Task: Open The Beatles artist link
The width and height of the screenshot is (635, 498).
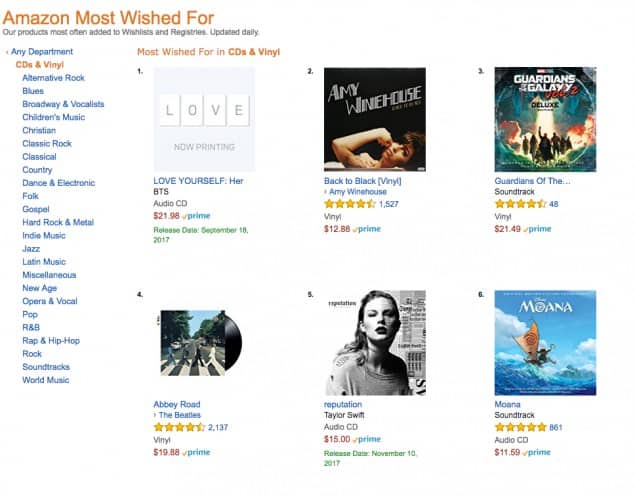Action: point(180,415)
